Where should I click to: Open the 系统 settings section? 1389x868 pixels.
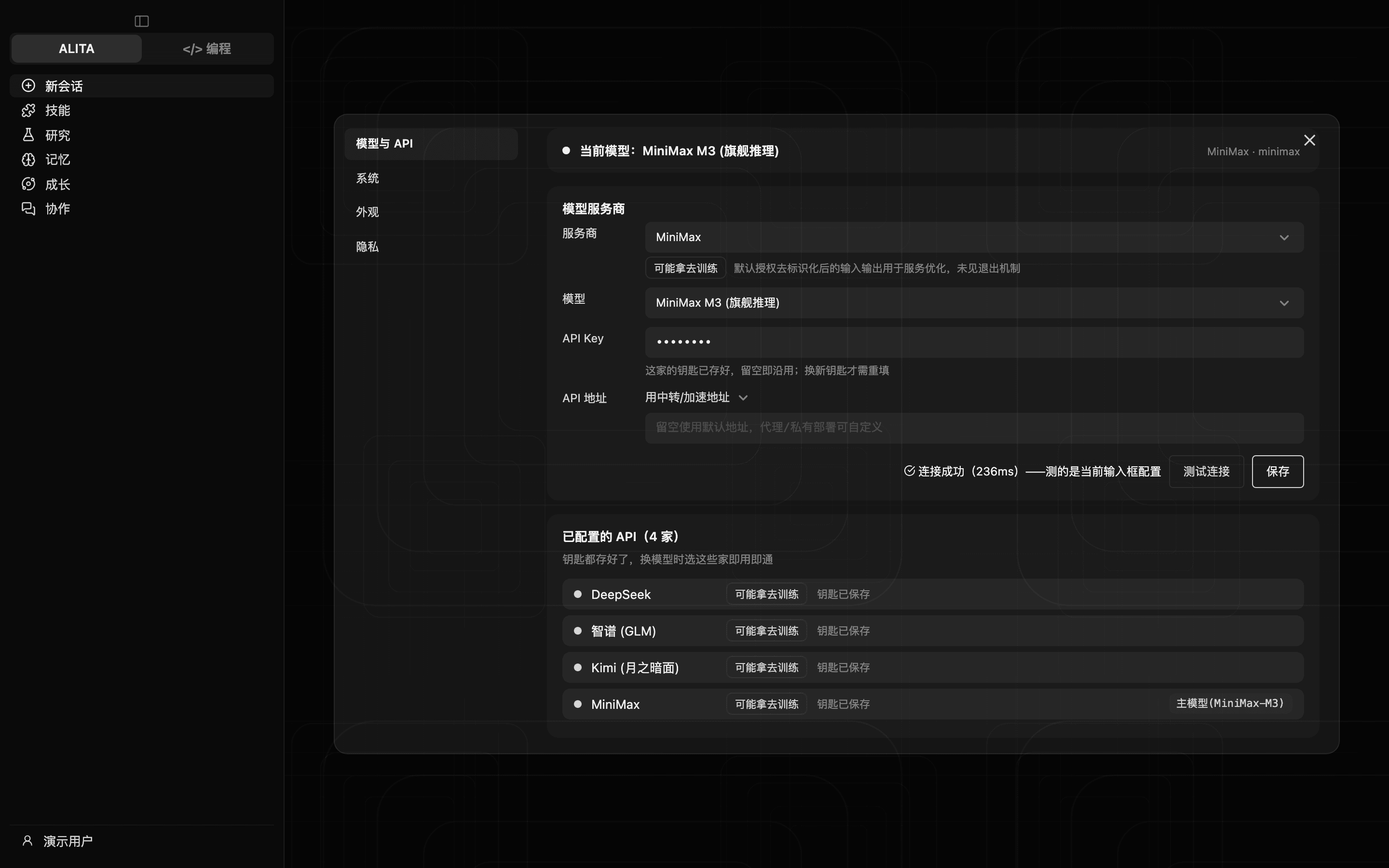click(431, 178)
